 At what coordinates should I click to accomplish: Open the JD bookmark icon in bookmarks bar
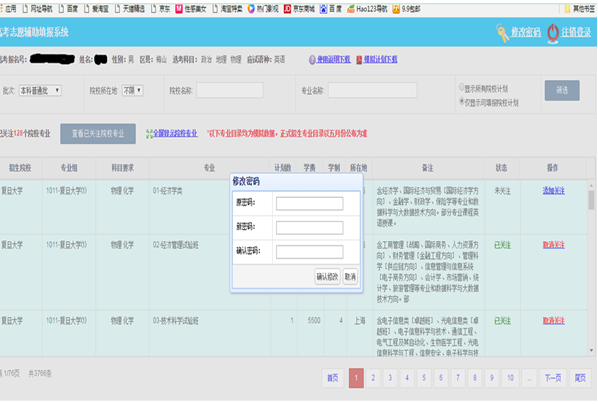(287, 9)
